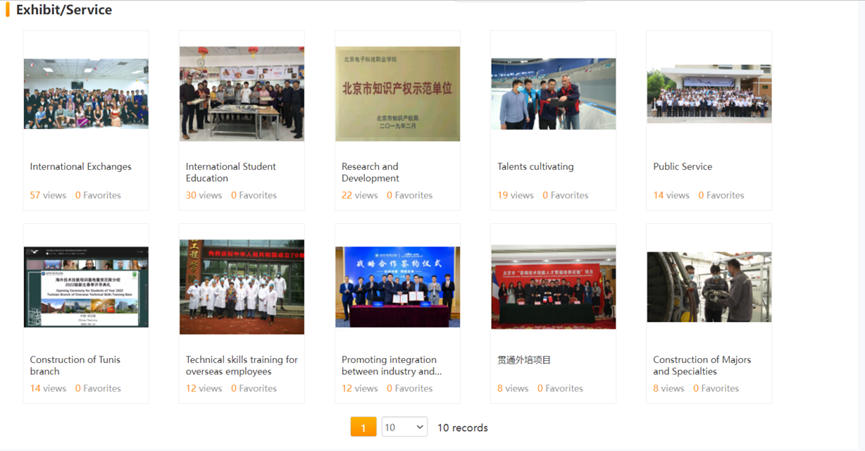This screenshot has height=451, width=865.
Task: Click 0 Favorites under Public Service
Action: 721,196
